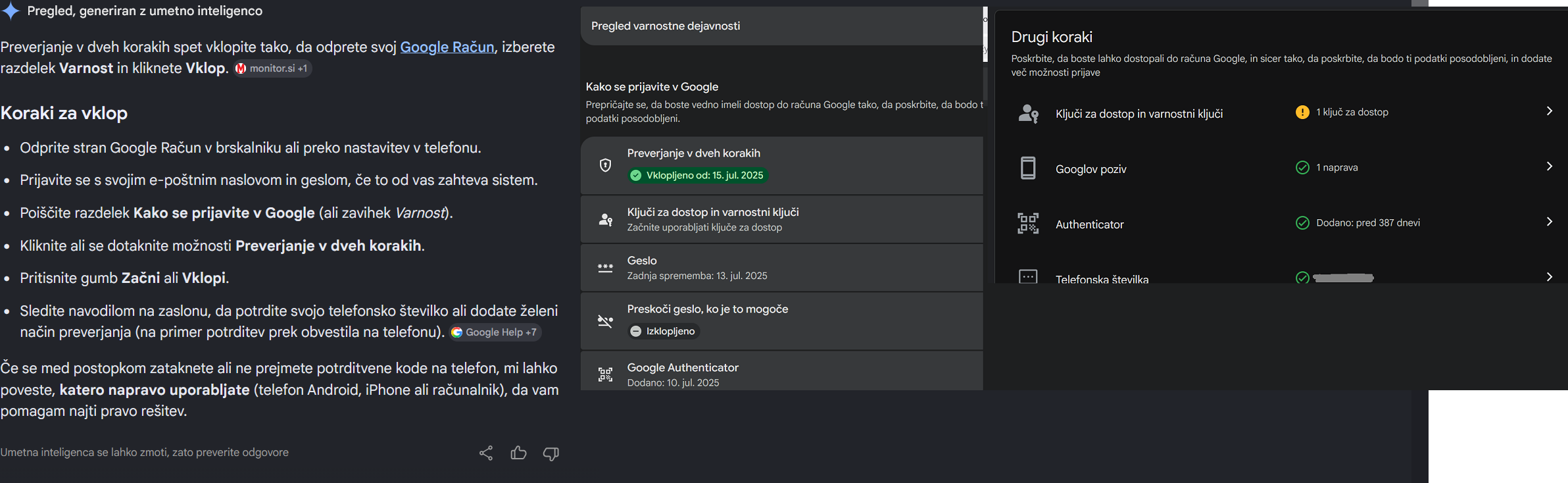This screenshot has width=1568, height=483.
Task: Click the password asterisks icon next to Geslo
Action: [x=606, y=268]
